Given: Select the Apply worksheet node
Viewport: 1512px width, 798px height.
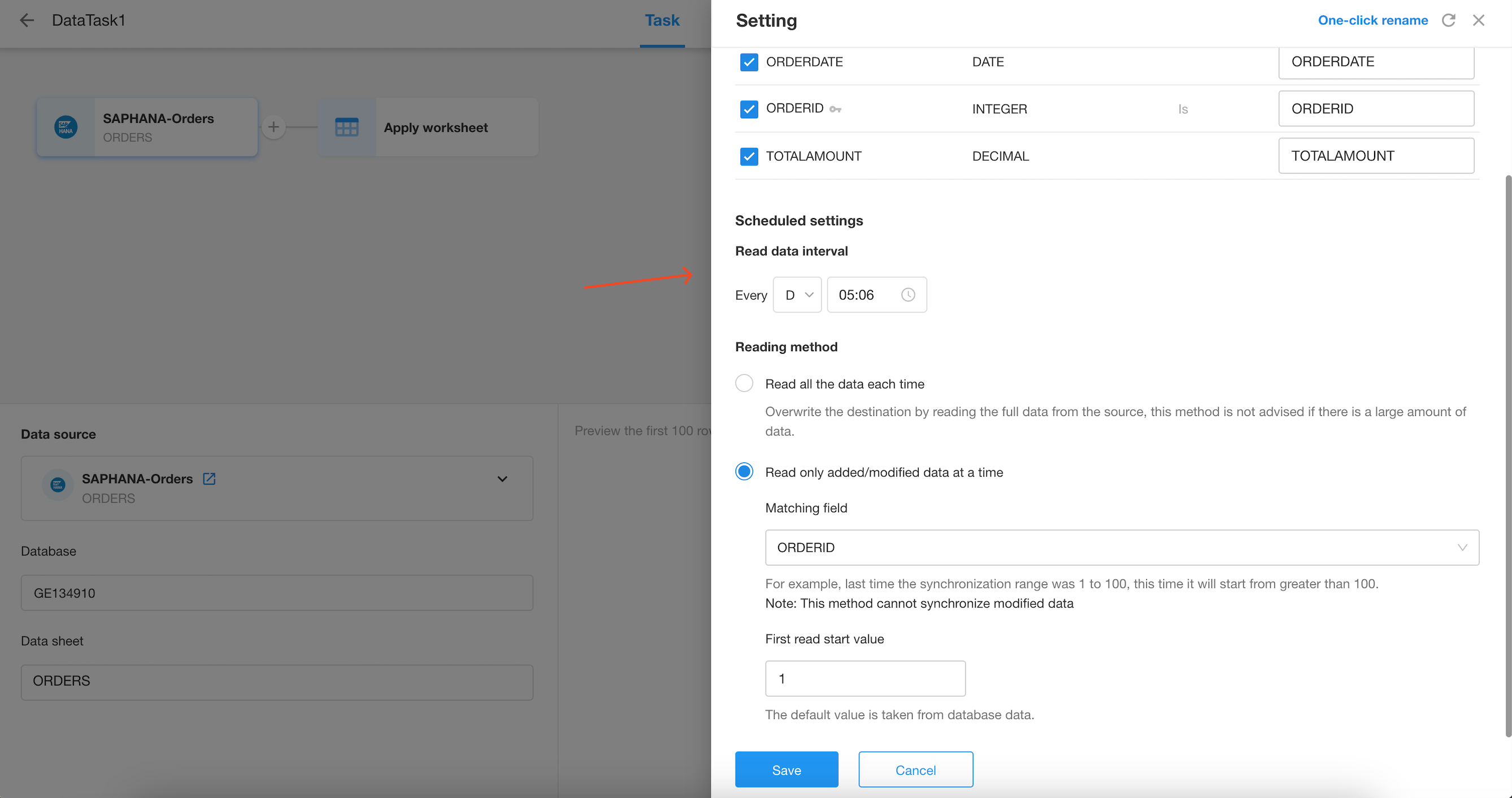Looking at the screenshot, I should (428, 127).
